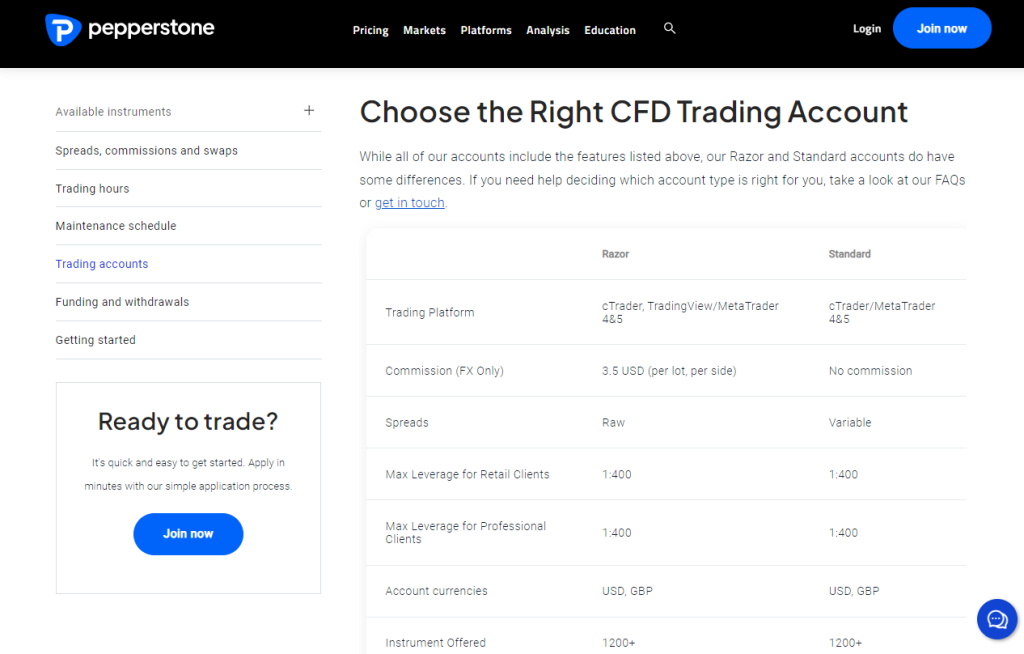
Task: Select Trading accounts in the sidebar
Action: click(101, 263)
